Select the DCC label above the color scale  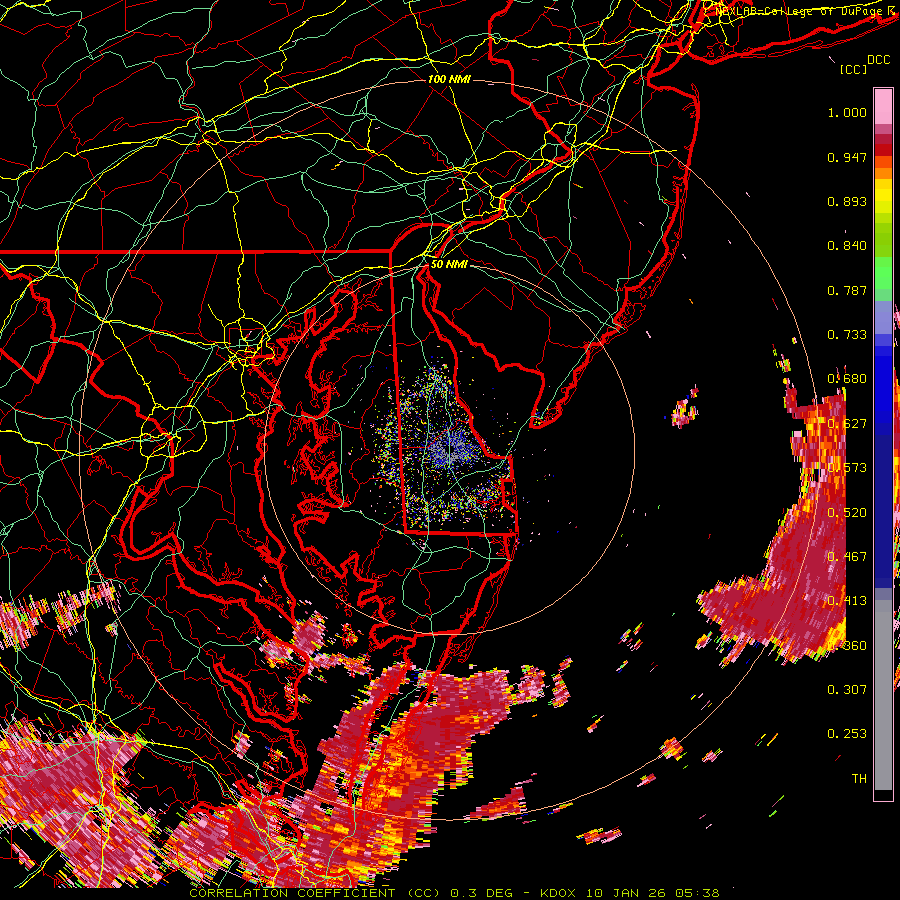879,60
